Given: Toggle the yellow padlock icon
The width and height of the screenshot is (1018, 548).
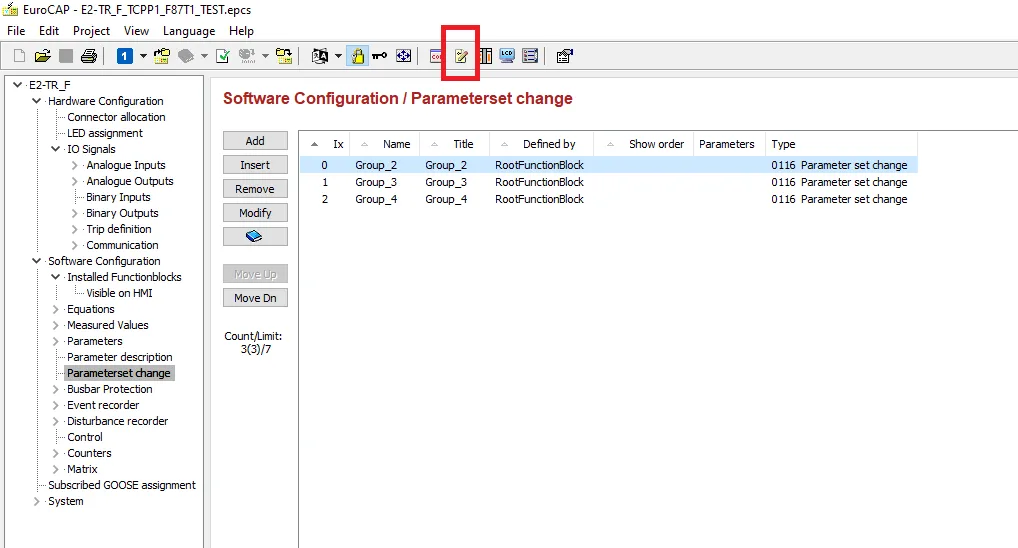Looking at the screenshot, I should point(357,56).
